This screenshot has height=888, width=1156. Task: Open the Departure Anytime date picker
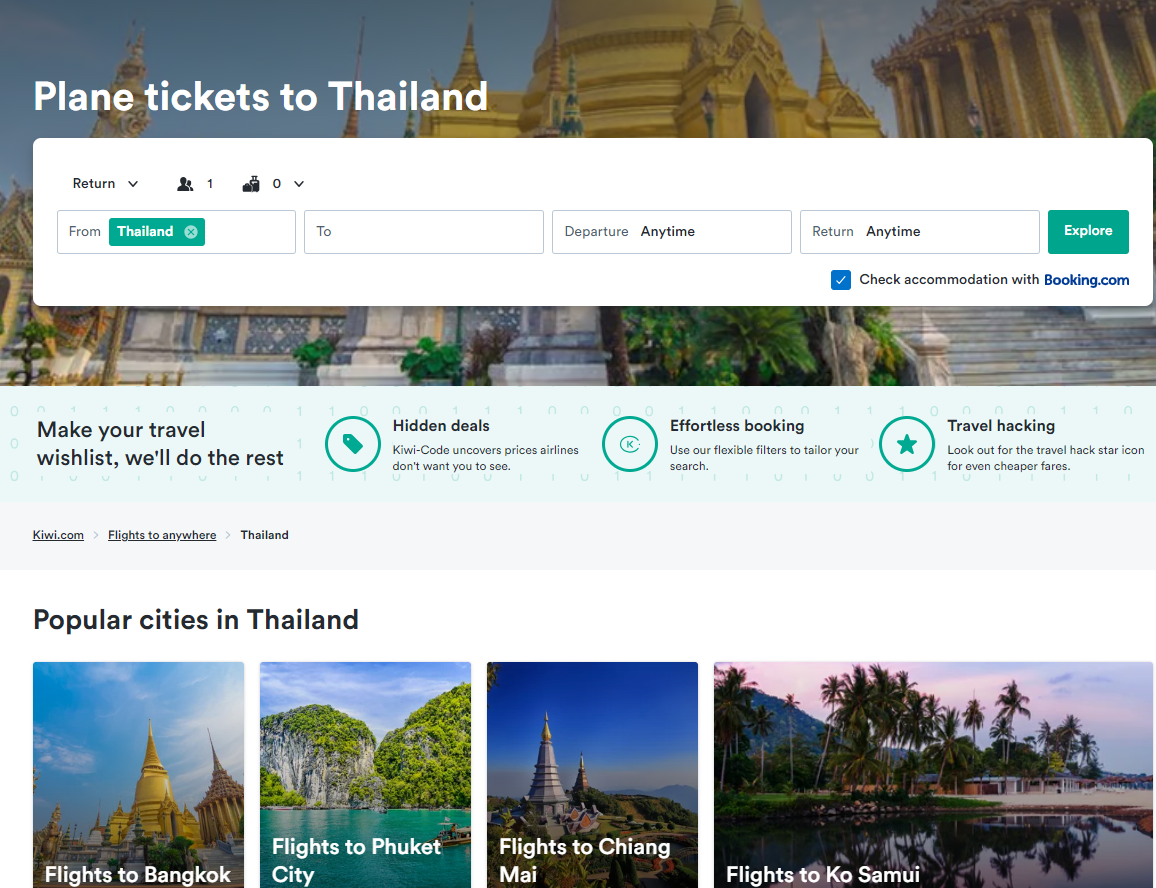pyautogui.click(x=671, y=232)
